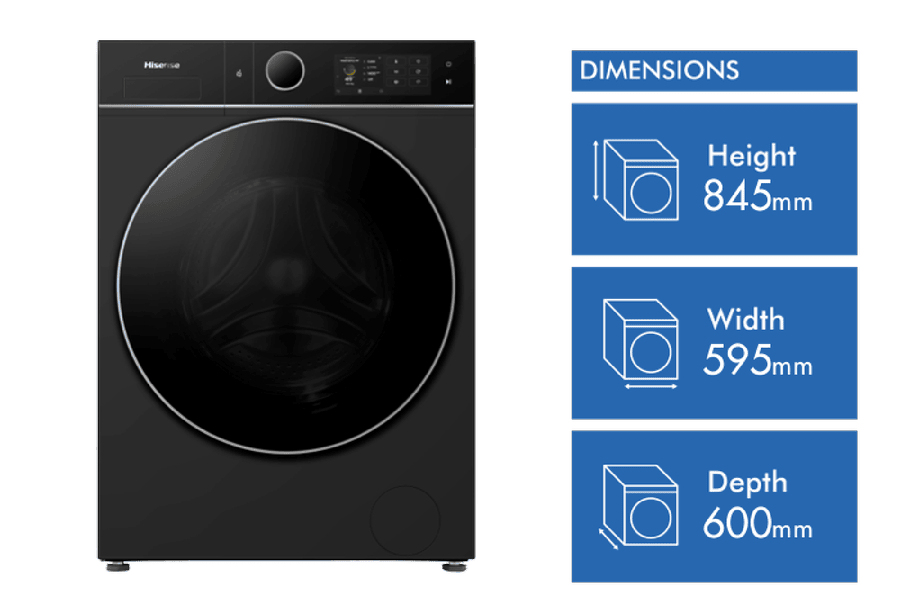The image size is (900, 613).
Task: Click the Hisense logo on washer
Action: click(160, 65)
